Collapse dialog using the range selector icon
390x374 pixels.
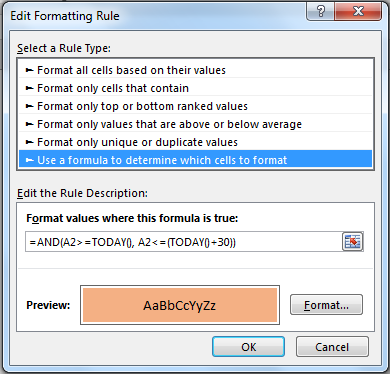coord(352,242)
